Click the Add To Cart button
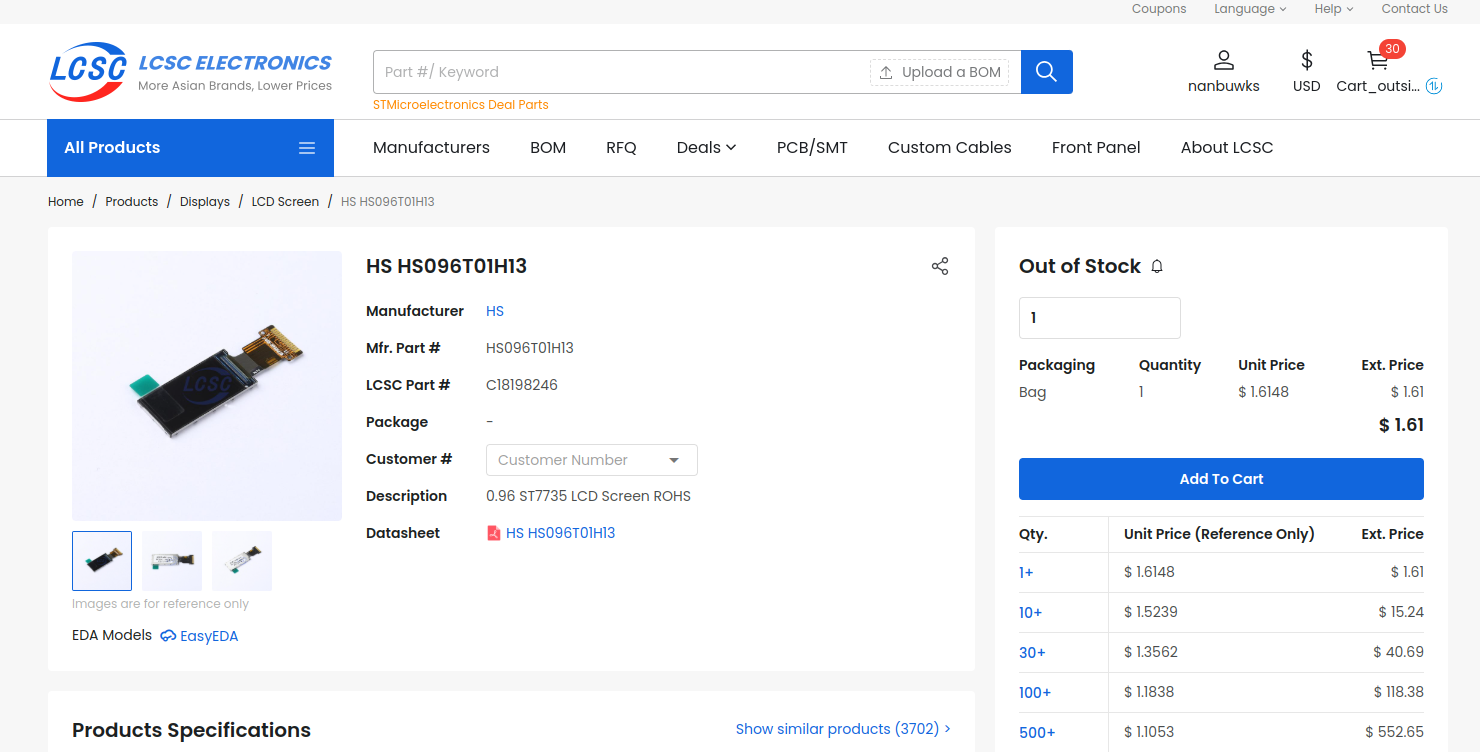The image size is (1480, 752). (x=1221, y=479)
